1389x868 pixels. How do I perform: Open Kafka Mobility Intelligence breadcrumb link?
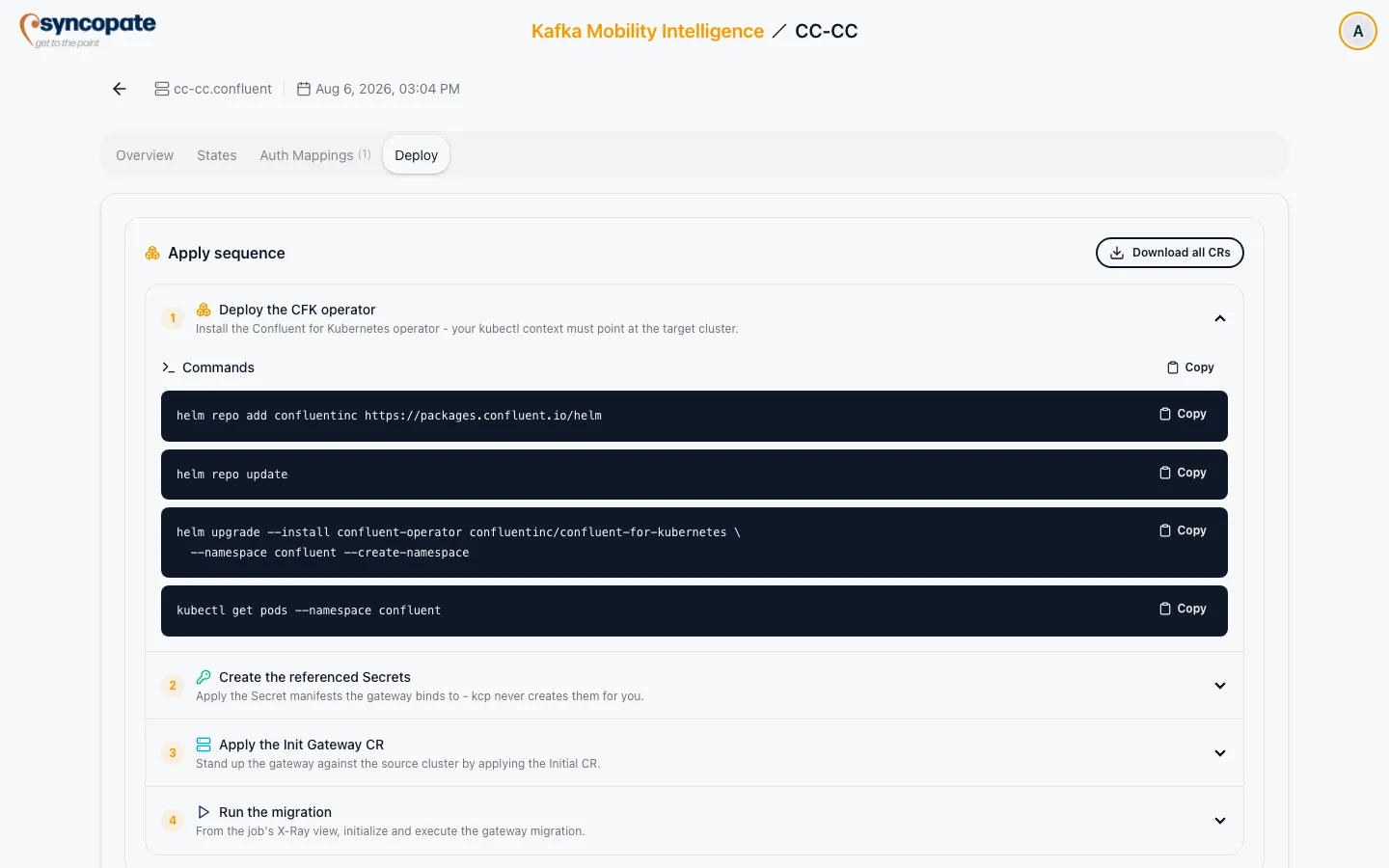click(x=647, y=31)
